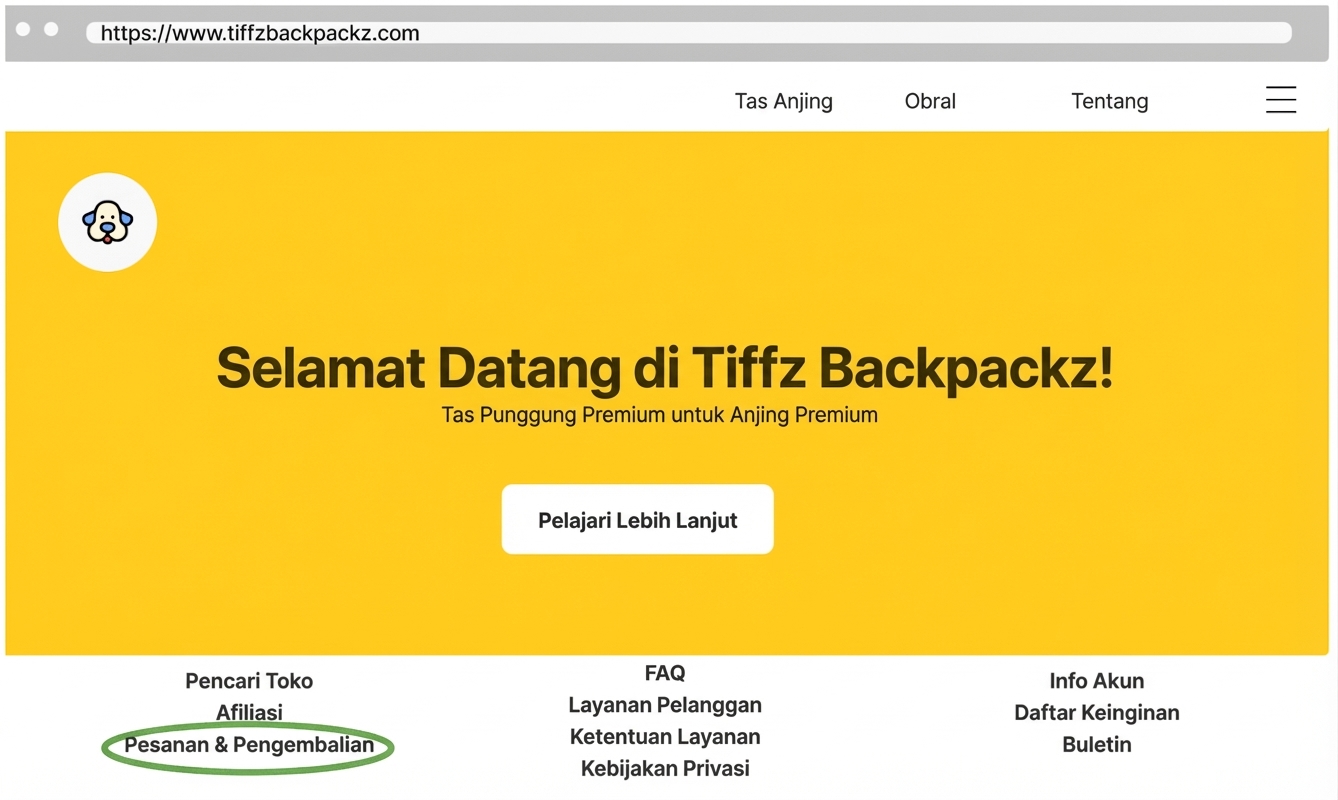Open the Tas Anjing menu item
Image resolution: width=1338 pixels, height=800 pixels.
point(784,101)
